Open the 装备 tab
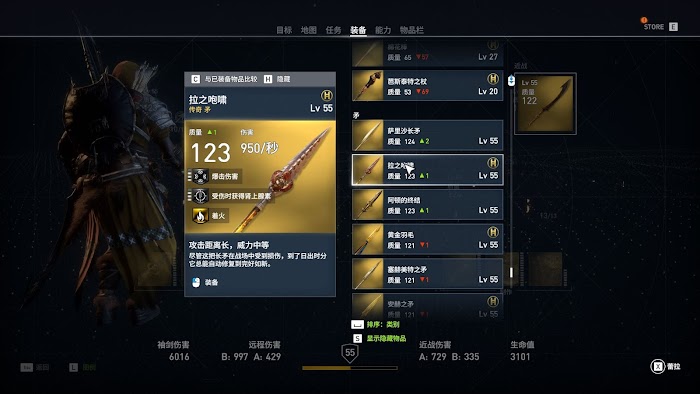Image resolution: width=700 pixels, height=394 pixels. click(x=358, y=30)
